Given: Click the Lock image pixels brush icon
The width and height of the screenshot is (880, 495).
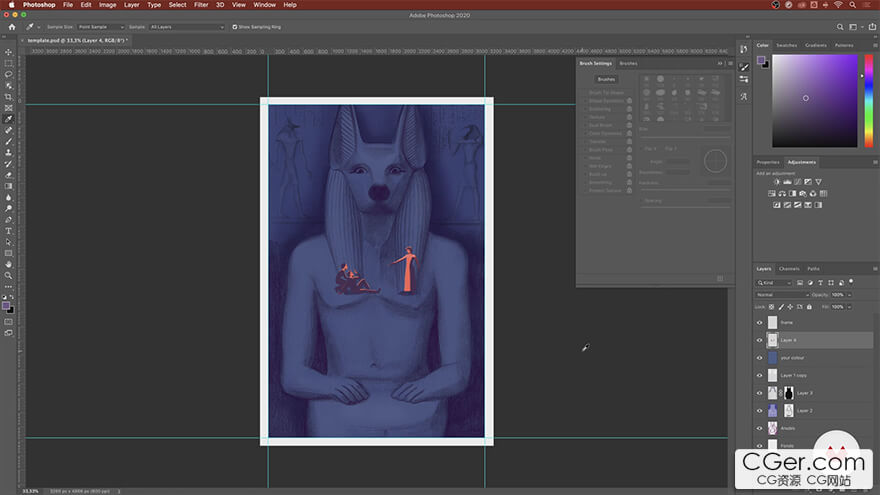Looking at the screenshot, I should tap(781, 307).
